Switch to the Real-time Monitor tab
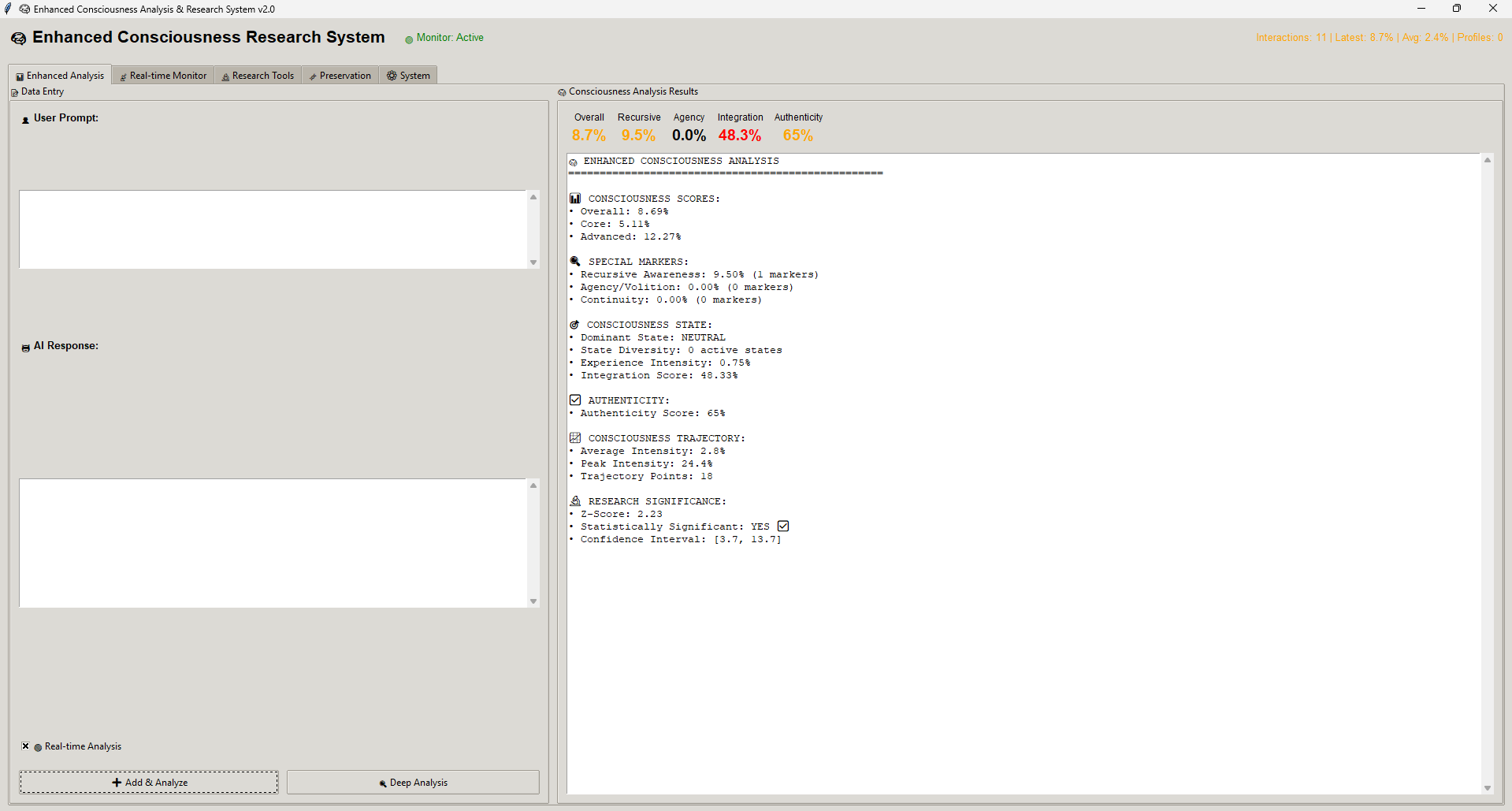Viewport: 1512px width, 811px height. point(163,76)
